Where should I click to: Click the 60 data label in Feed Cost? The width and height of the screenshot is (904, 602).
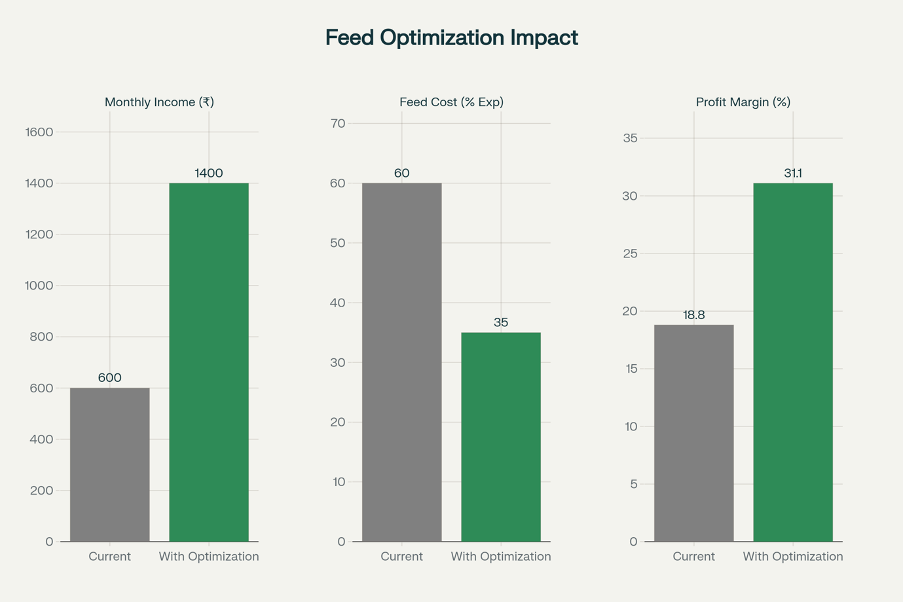(401, 173)
